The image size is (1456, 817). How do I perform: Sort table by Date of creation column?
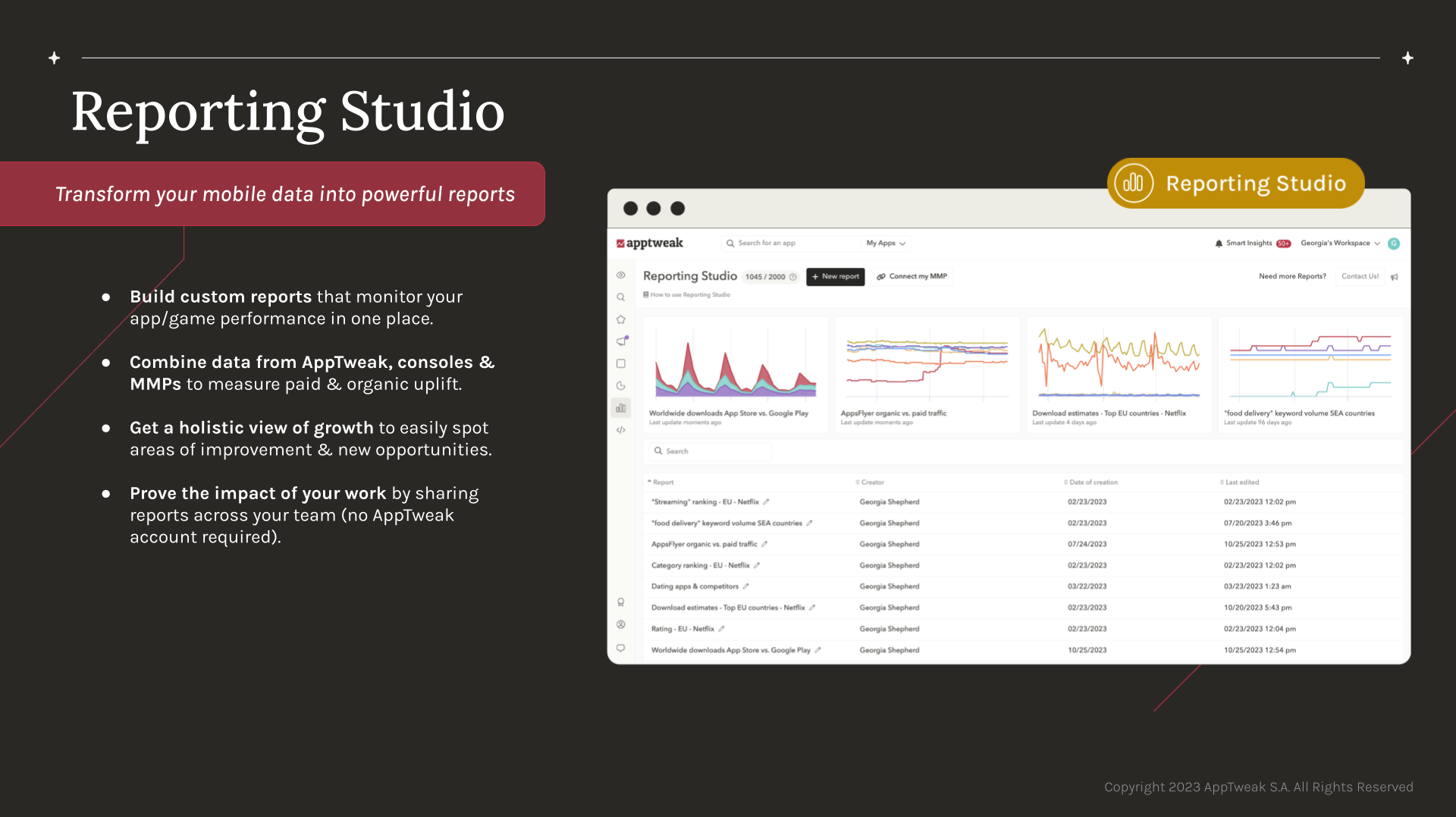(1090, 482)
